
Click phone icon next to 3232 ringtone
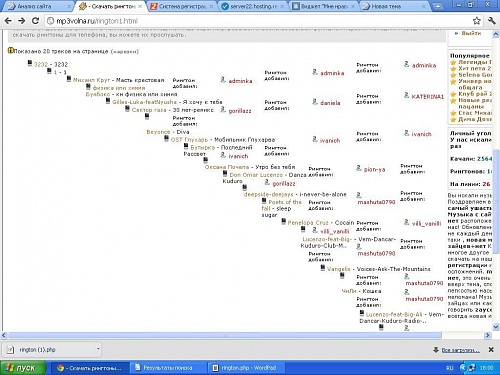tap(30, 63)
